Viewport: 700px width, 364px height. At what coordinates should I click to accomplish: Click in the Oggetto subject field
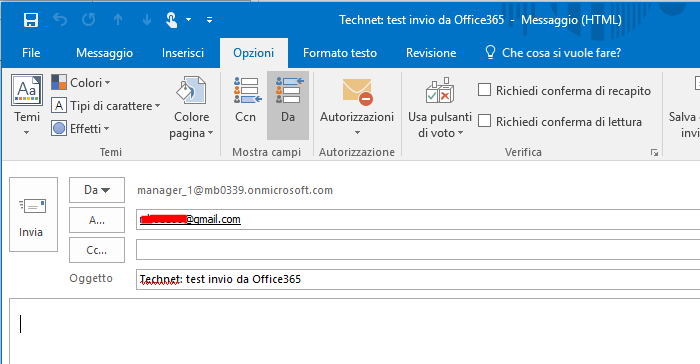418,279
